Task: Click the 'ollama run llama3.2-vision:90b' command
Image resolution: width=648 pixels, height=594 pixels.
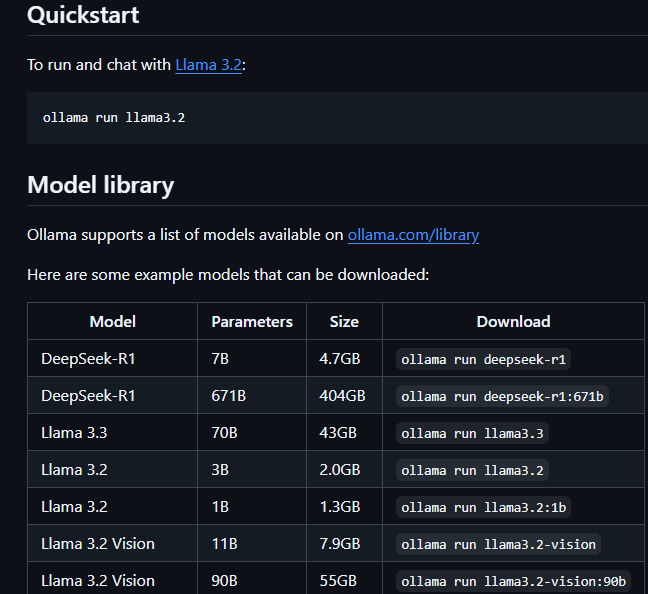Action: coord(514,581)
